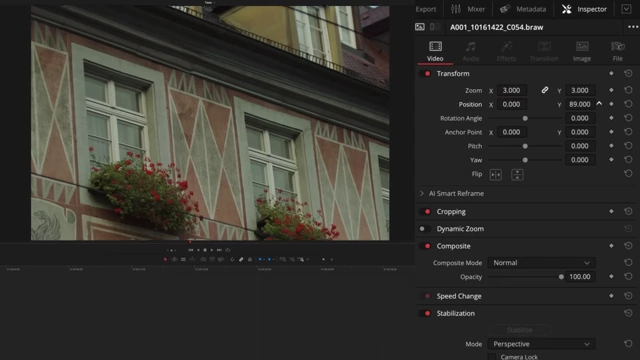This screenshot has height=360, width=640.
Task: Flip the clip vertically
Action: point(517,175)
